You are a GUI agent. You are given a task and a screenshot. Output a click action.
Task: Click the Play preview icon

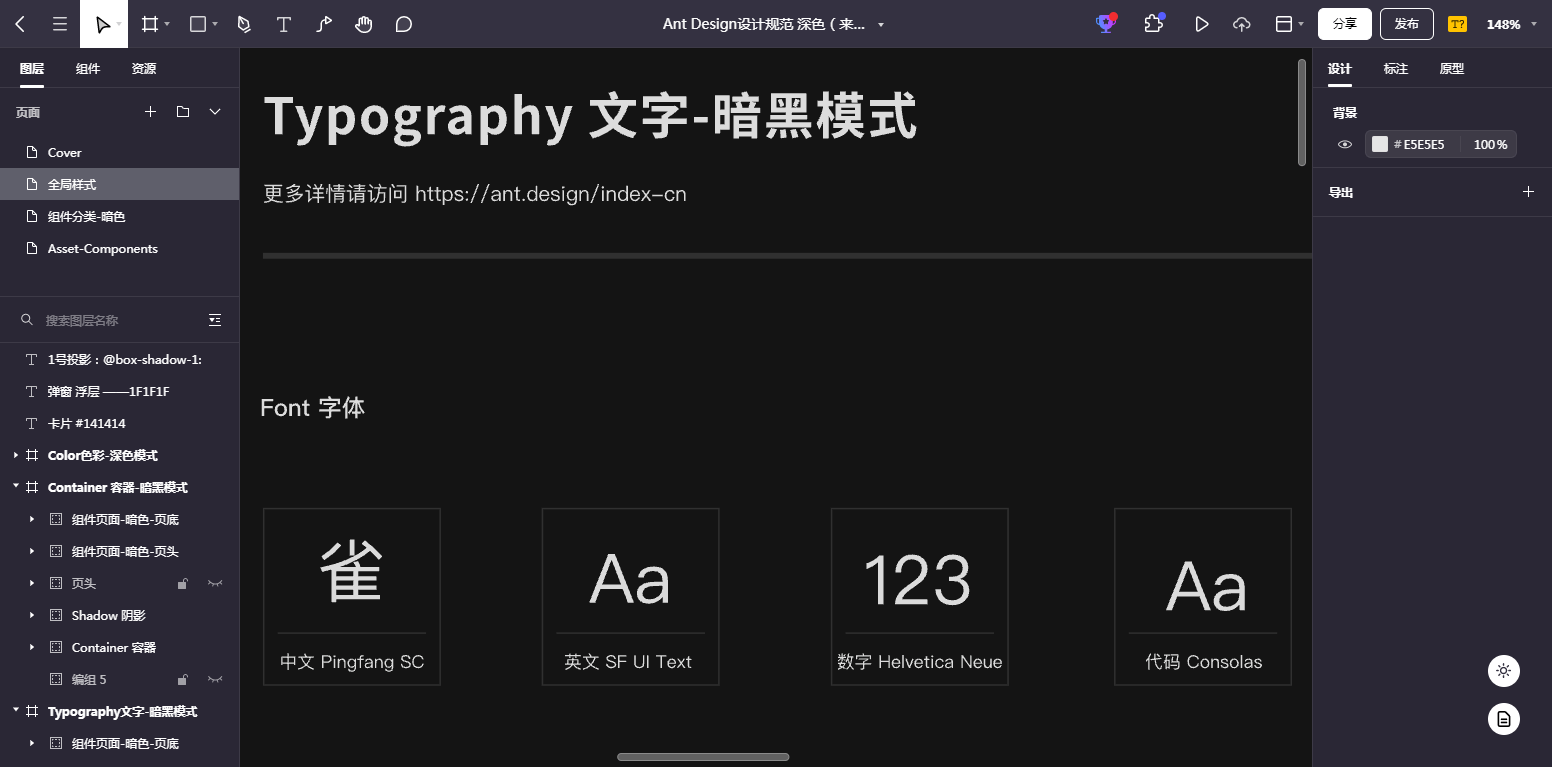tap(1202, 24)
